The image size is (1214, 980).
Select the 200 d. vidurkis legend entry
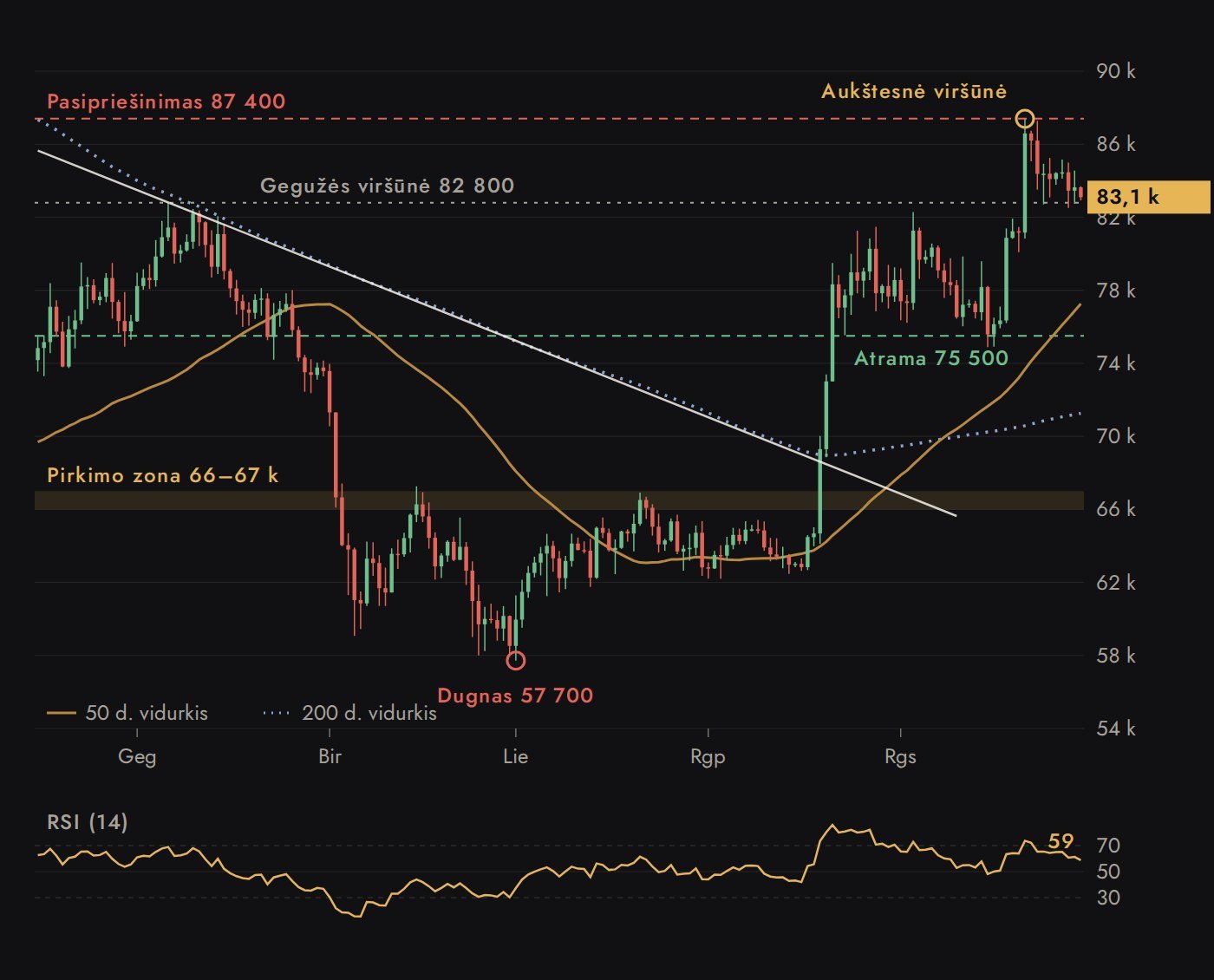[349, 713]
